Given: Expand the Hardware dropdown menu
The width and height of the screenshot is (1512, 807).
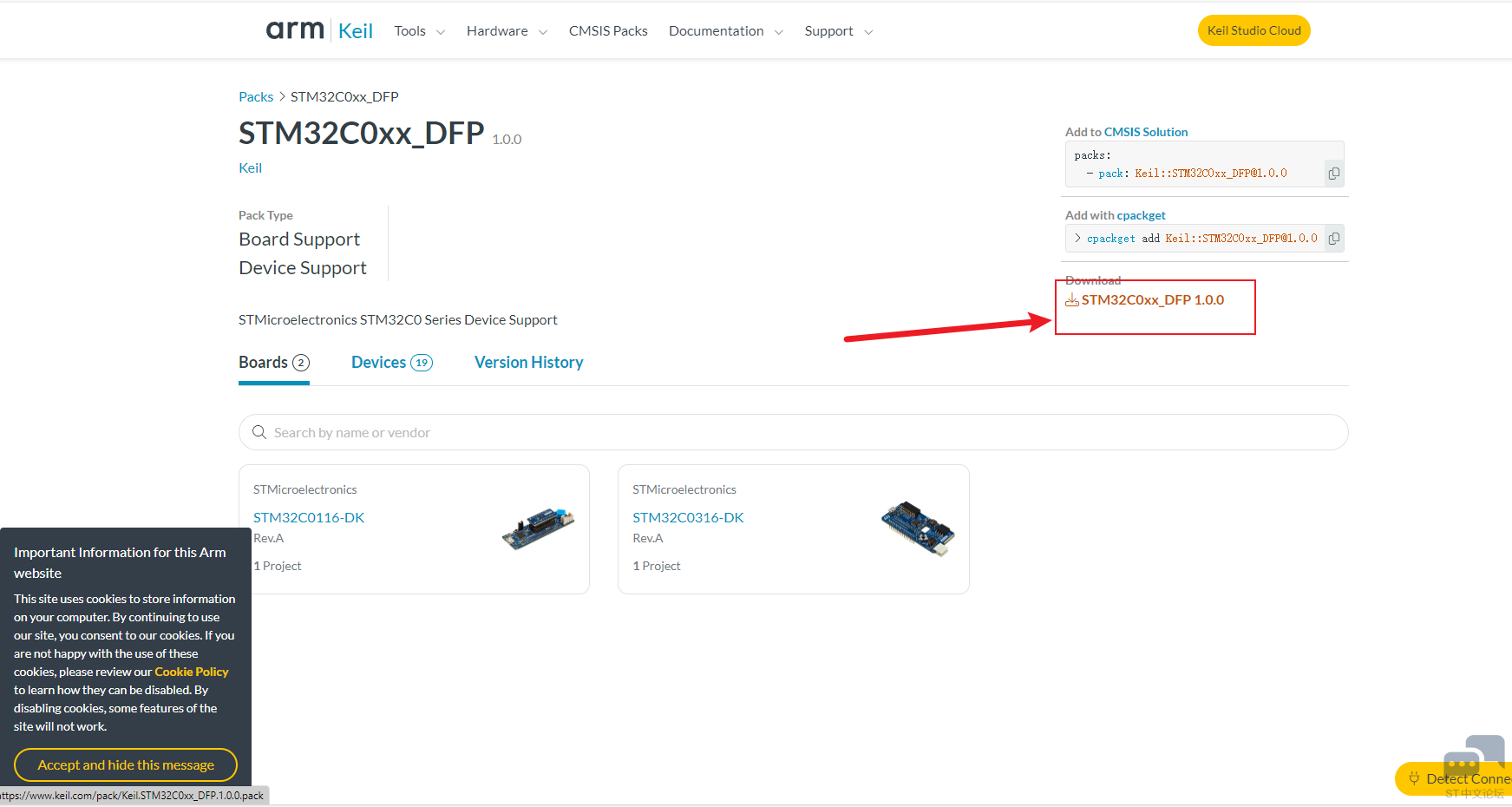Looking at the screenshot, I should (507, 31).
